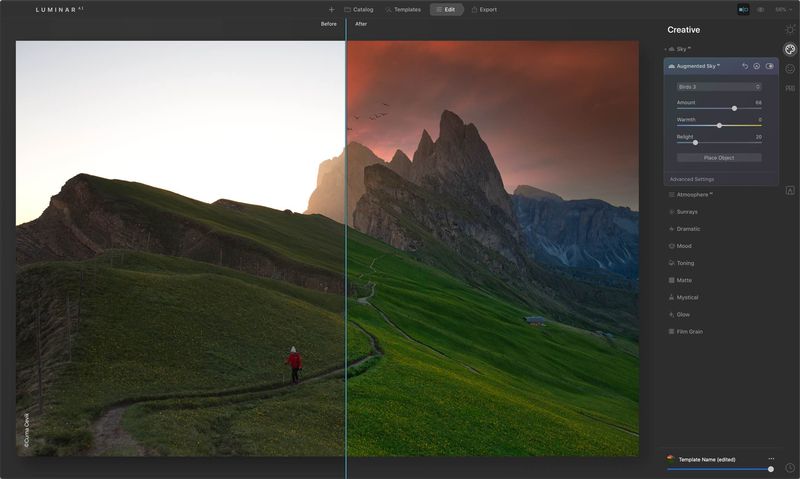Adjust the Relight slider
This screenshot has height=479, width=800.
(695, 142)
